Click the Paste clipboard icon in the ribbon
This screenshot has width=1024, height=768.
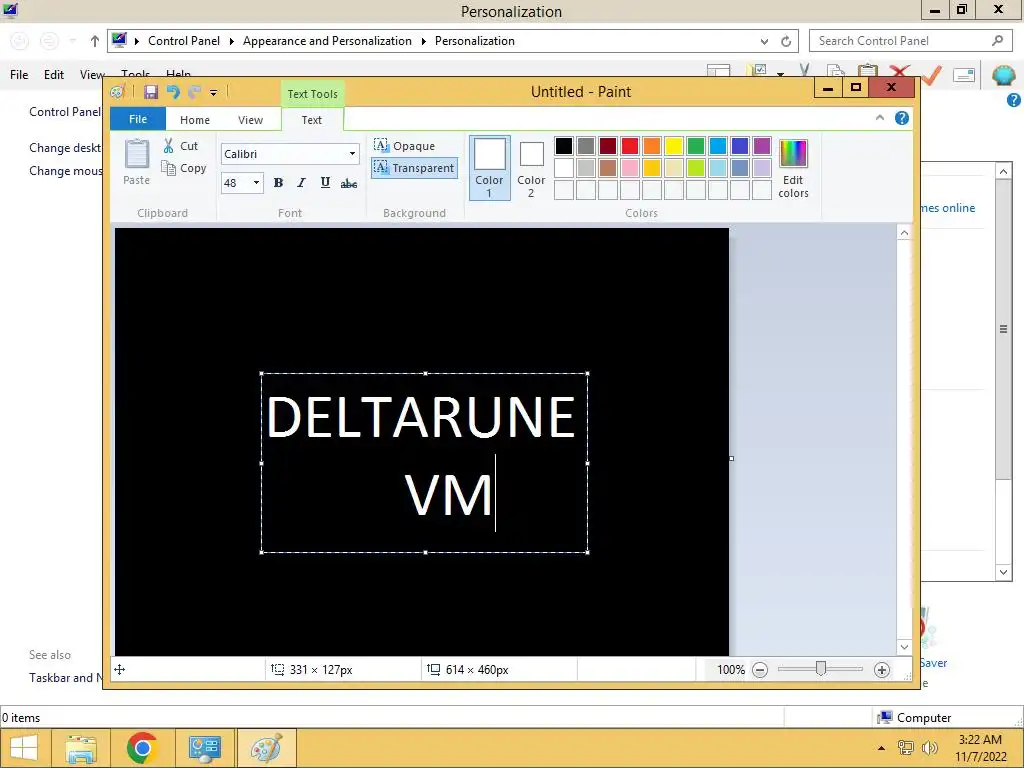point(136,155)
